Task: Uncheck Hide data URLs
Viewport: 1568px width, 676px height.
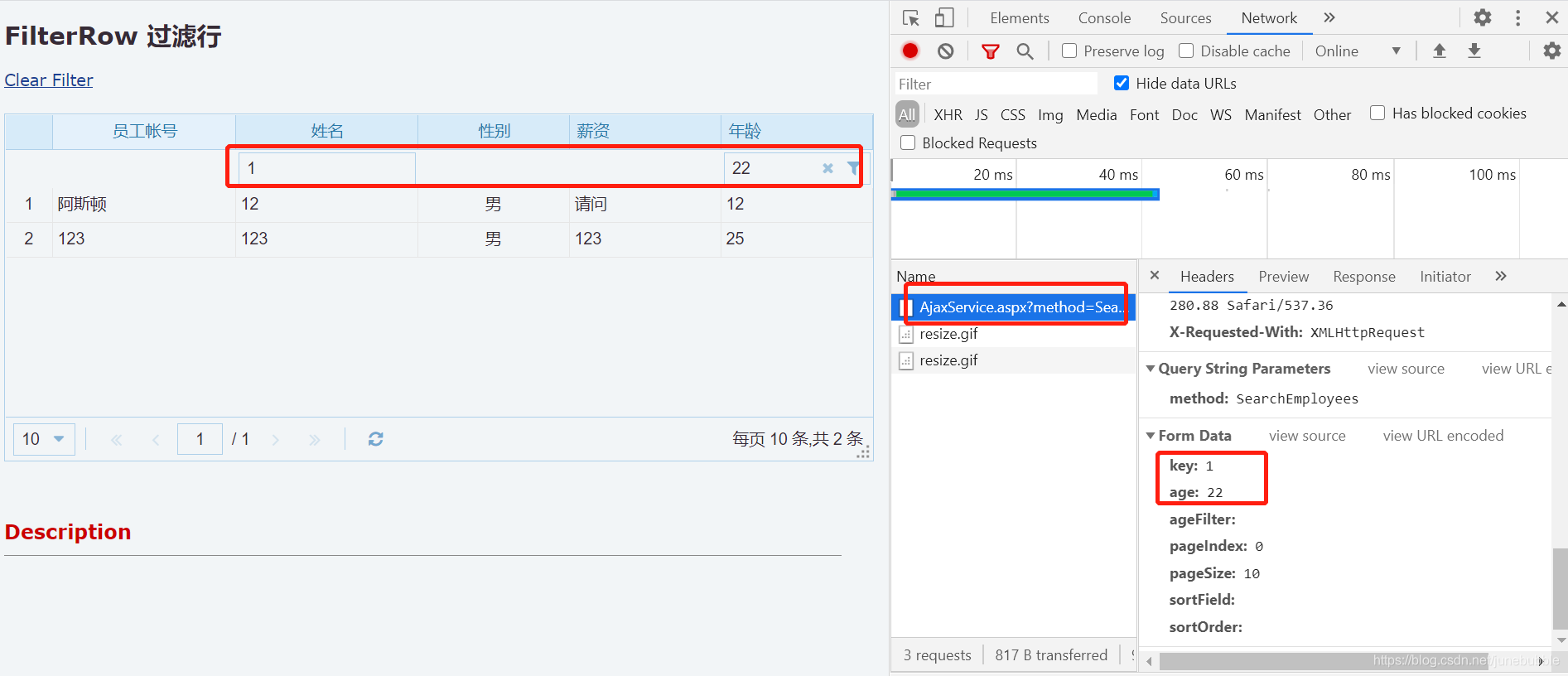Action: (1122, 83)
